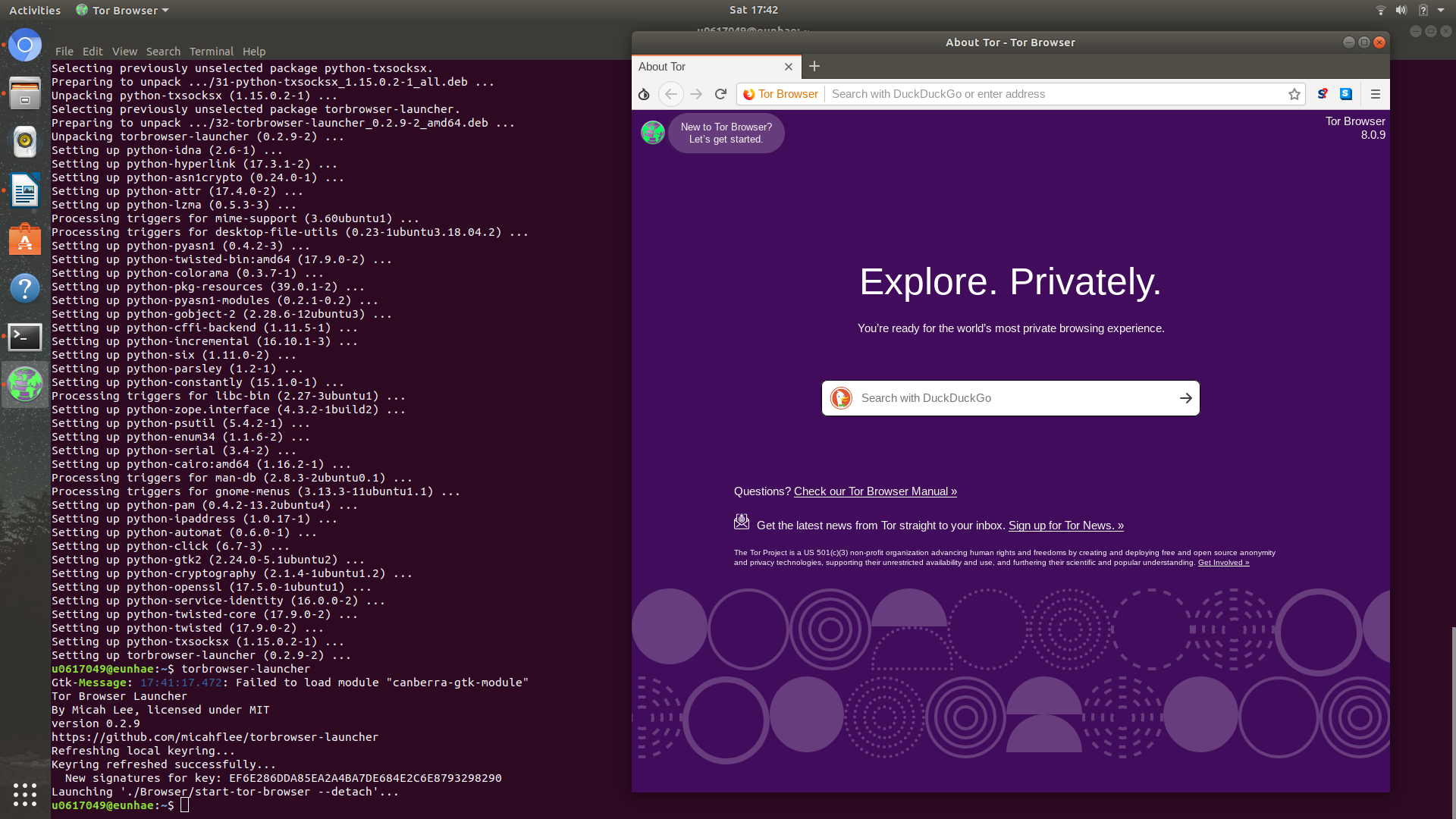Click the Tor News envelope icon
This screenshot has width=1456, height=819.
(x=741, y=522)
